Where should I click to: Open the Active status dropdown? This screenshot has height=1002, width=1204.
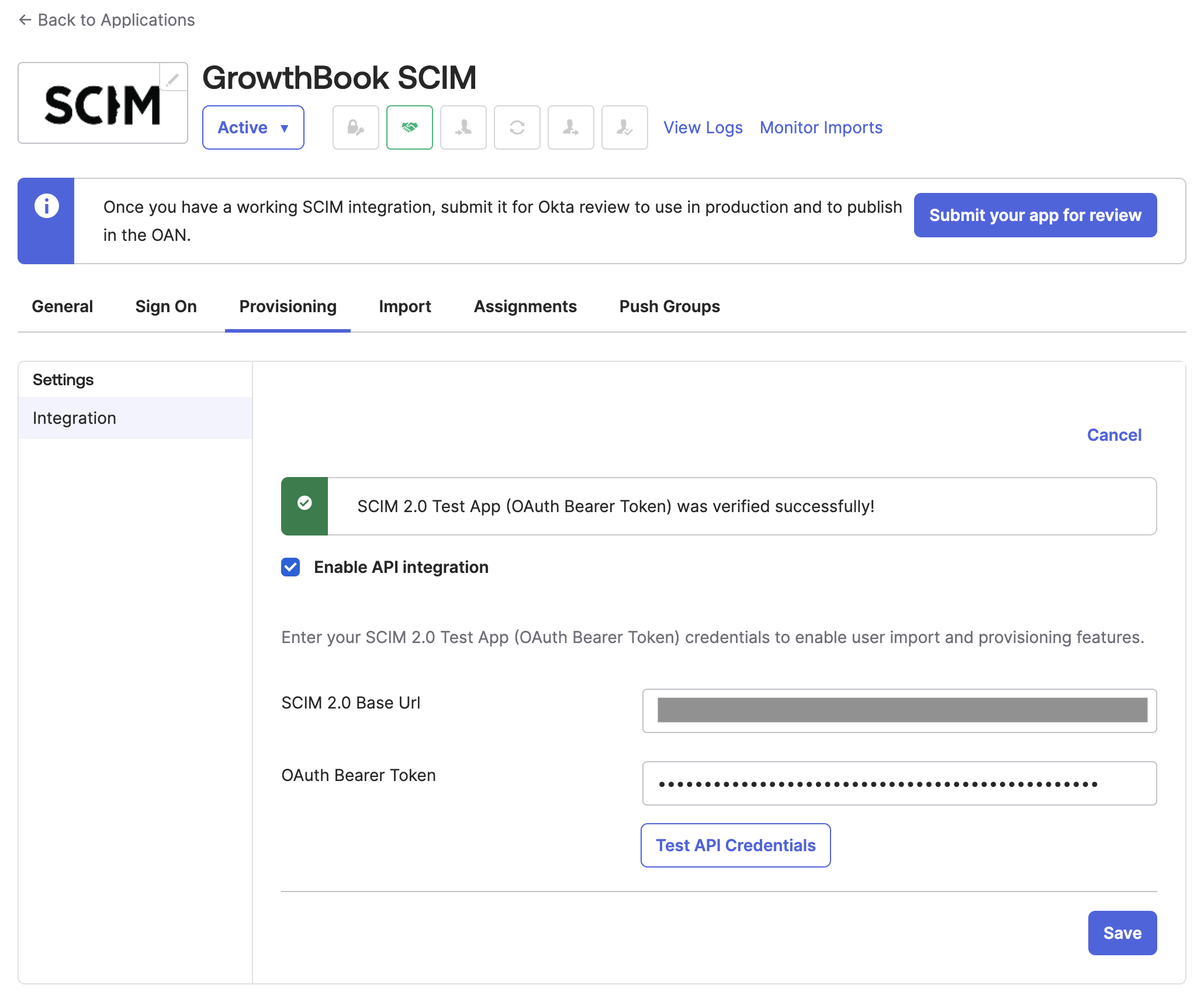[253, 127]
